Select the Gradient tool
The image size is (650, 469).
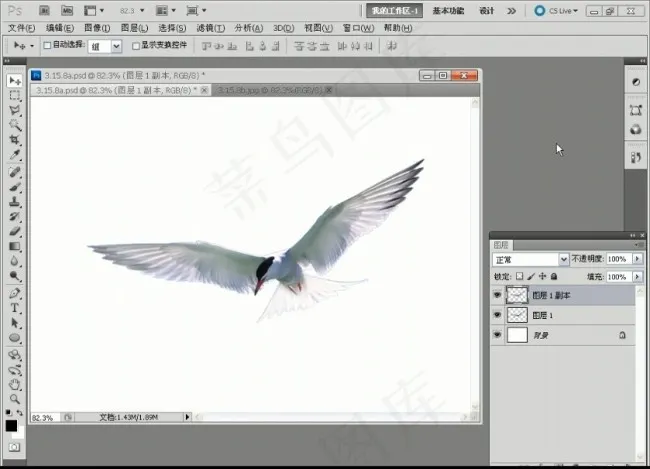pos(15,246)
